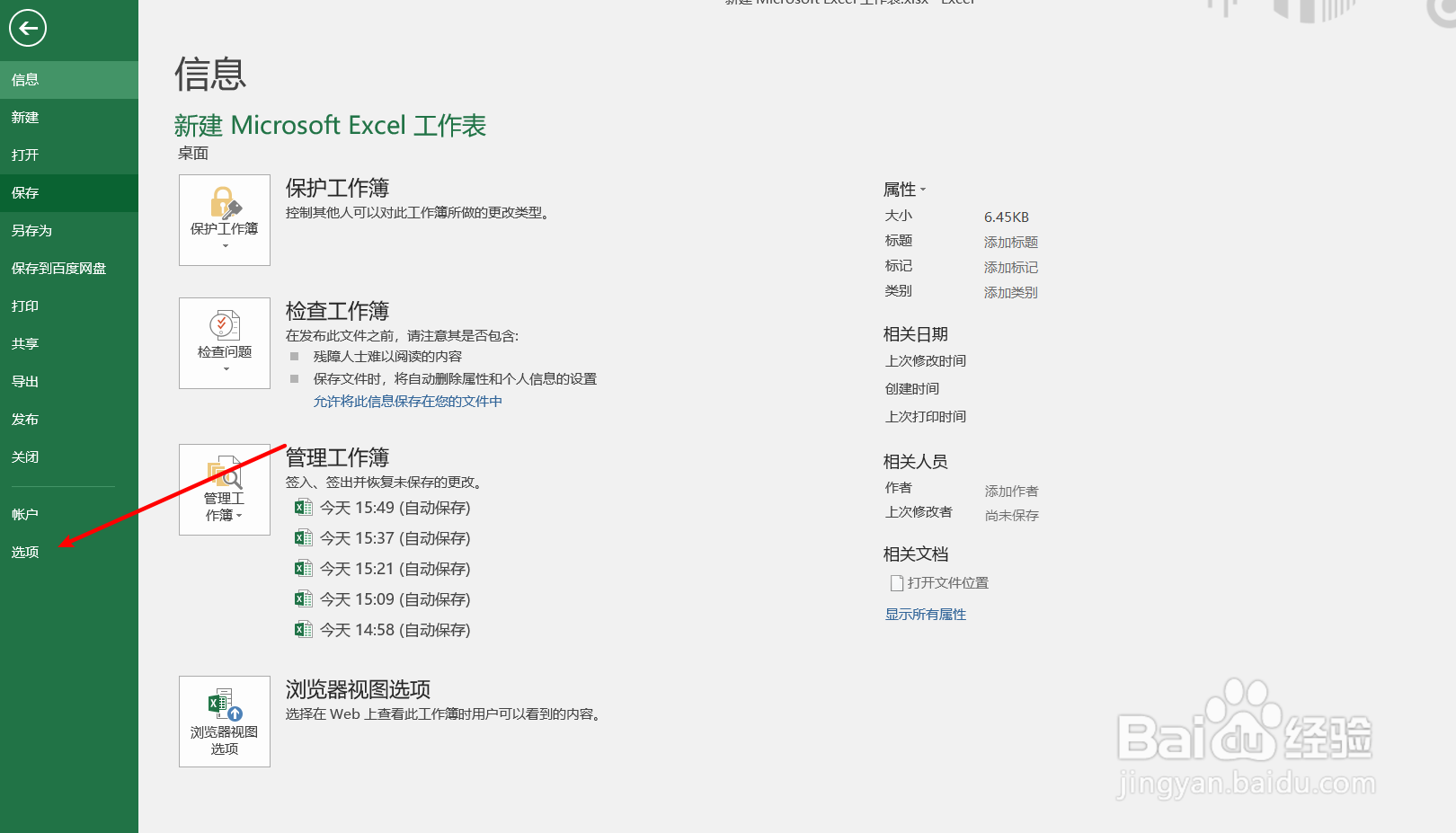Screen dimensions: 1456x833
Task: Switch to the 新建 section
Action: click(x=24, y=117)
